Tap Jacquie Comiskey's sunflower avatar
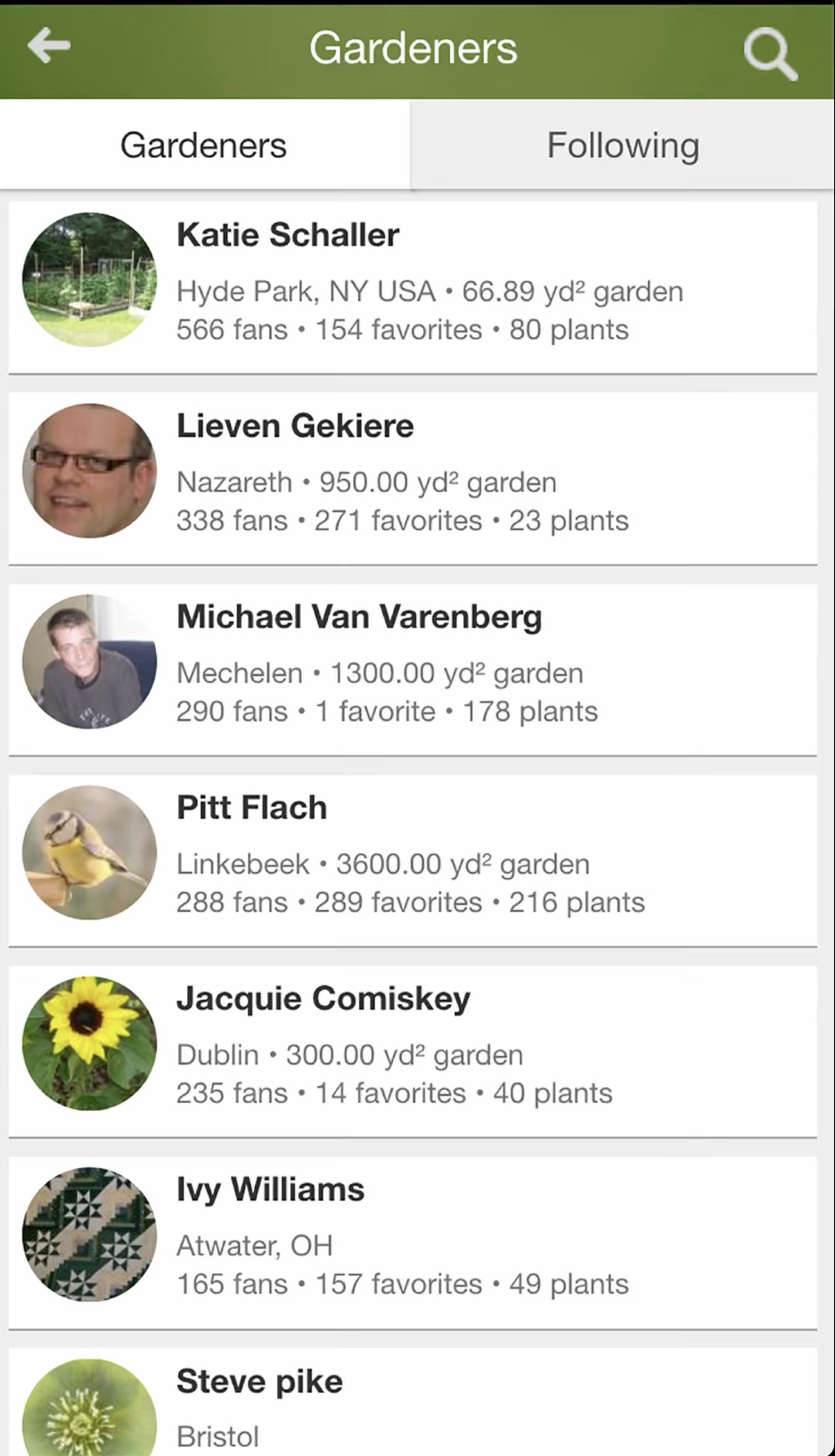 click(x=89, y=1043)
